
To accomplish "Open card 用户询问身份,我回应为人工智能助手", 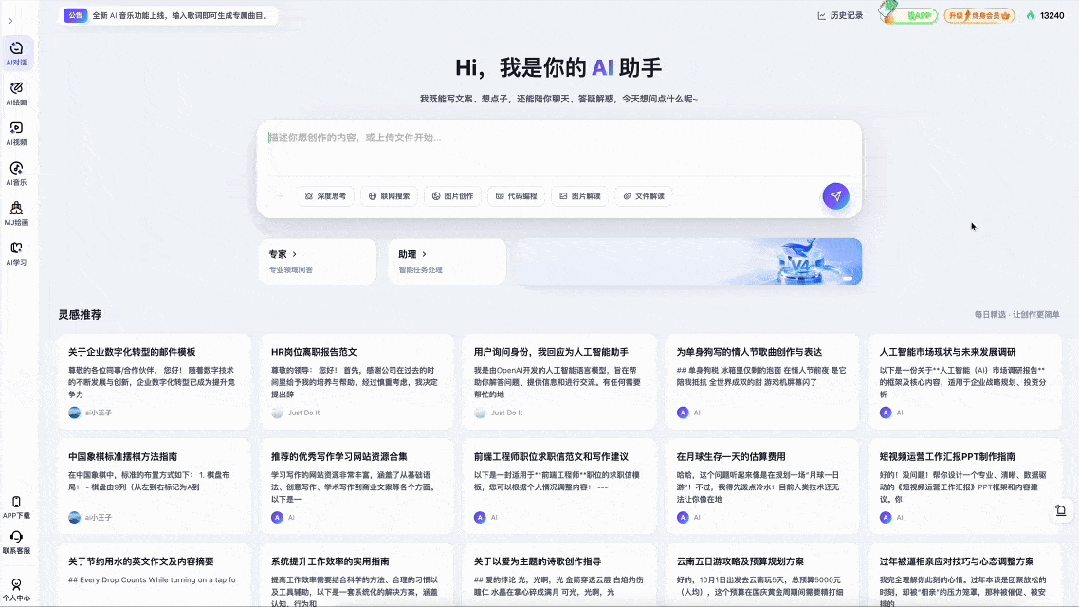I will (x=559, y=382).
